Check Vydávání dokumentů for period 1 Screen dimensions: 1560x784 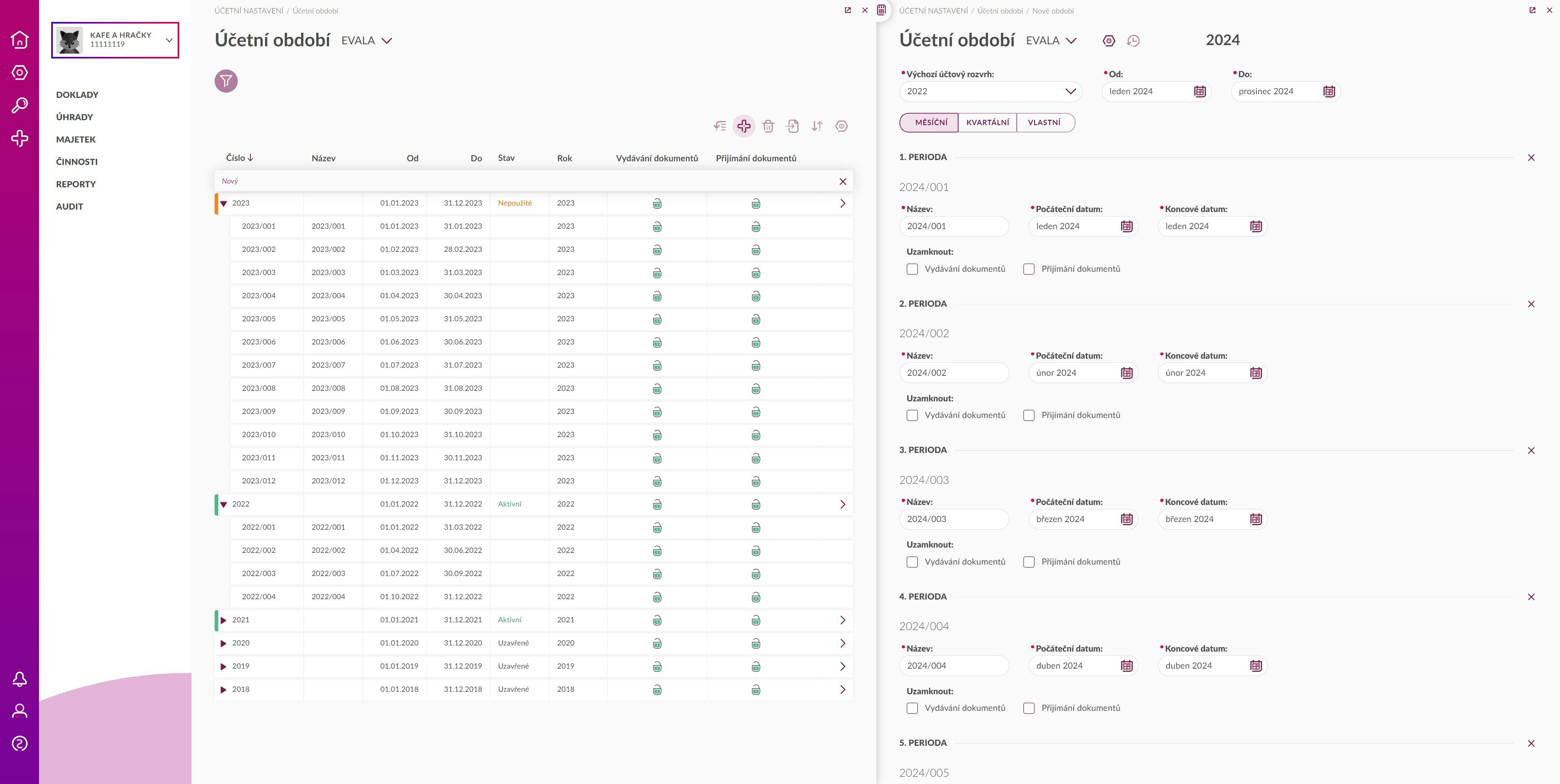[912, 269]
